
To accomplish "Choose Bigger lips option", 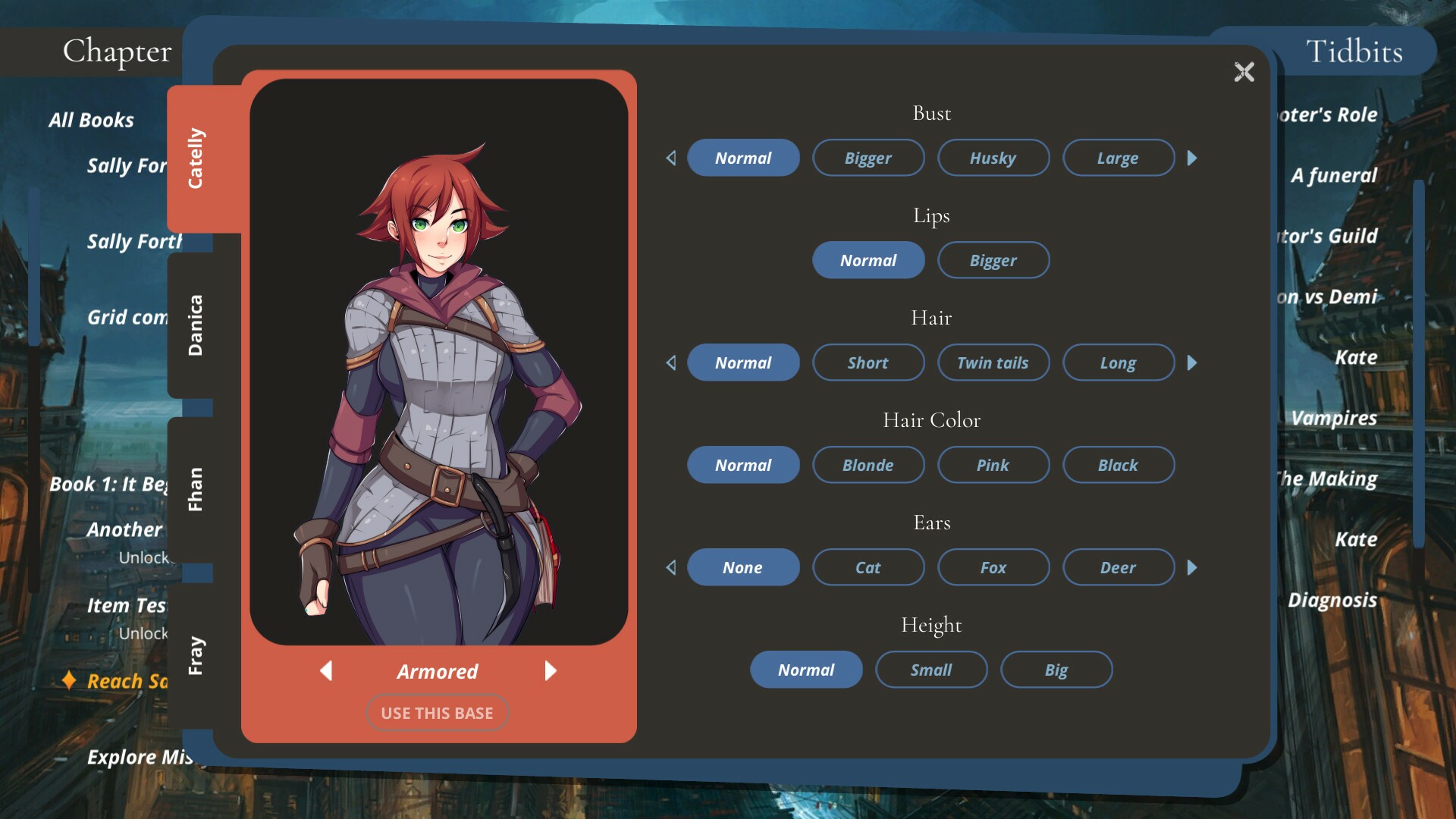I will [993, 261].
